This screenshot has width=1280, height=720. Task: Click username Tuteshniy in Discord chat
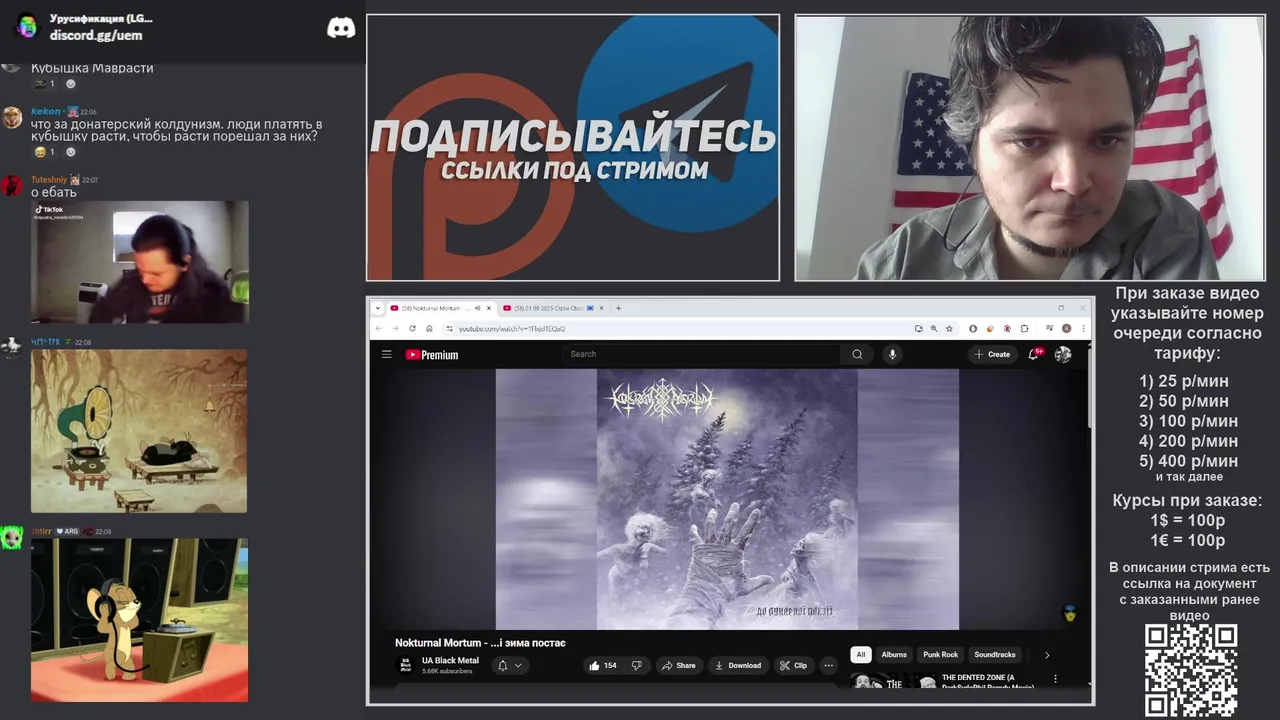(48, 180)
